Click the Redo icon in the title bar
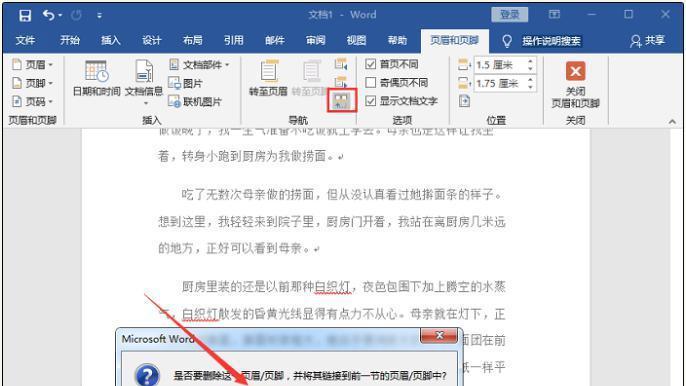 [x=76, y=15]
